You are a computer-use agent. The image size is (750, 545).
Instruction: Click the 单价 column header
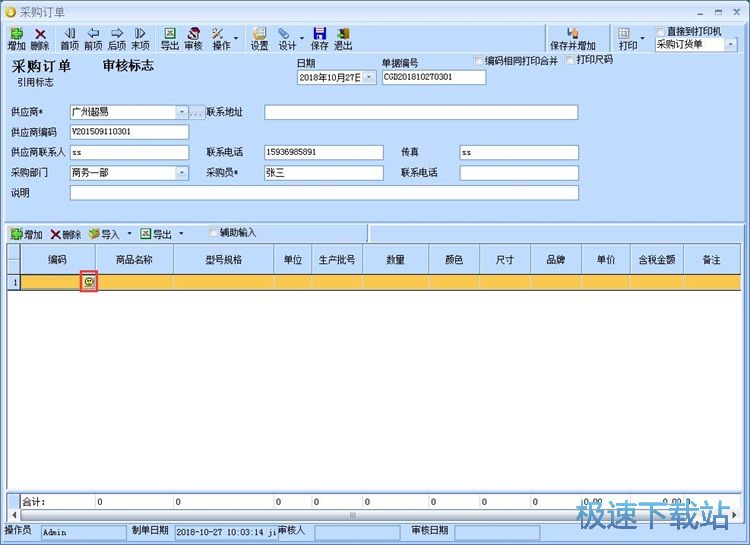coord(606,259)
